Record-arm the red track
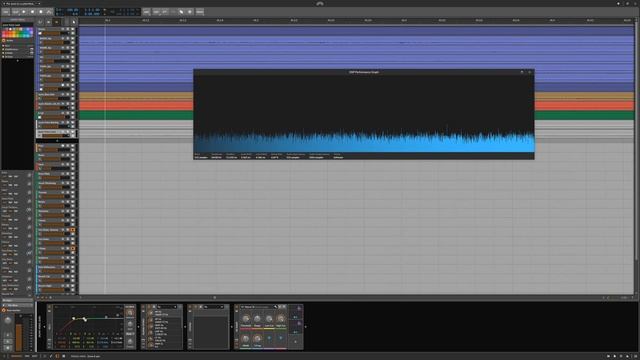This screenshot has height=360, width=640. coord(63,104)
